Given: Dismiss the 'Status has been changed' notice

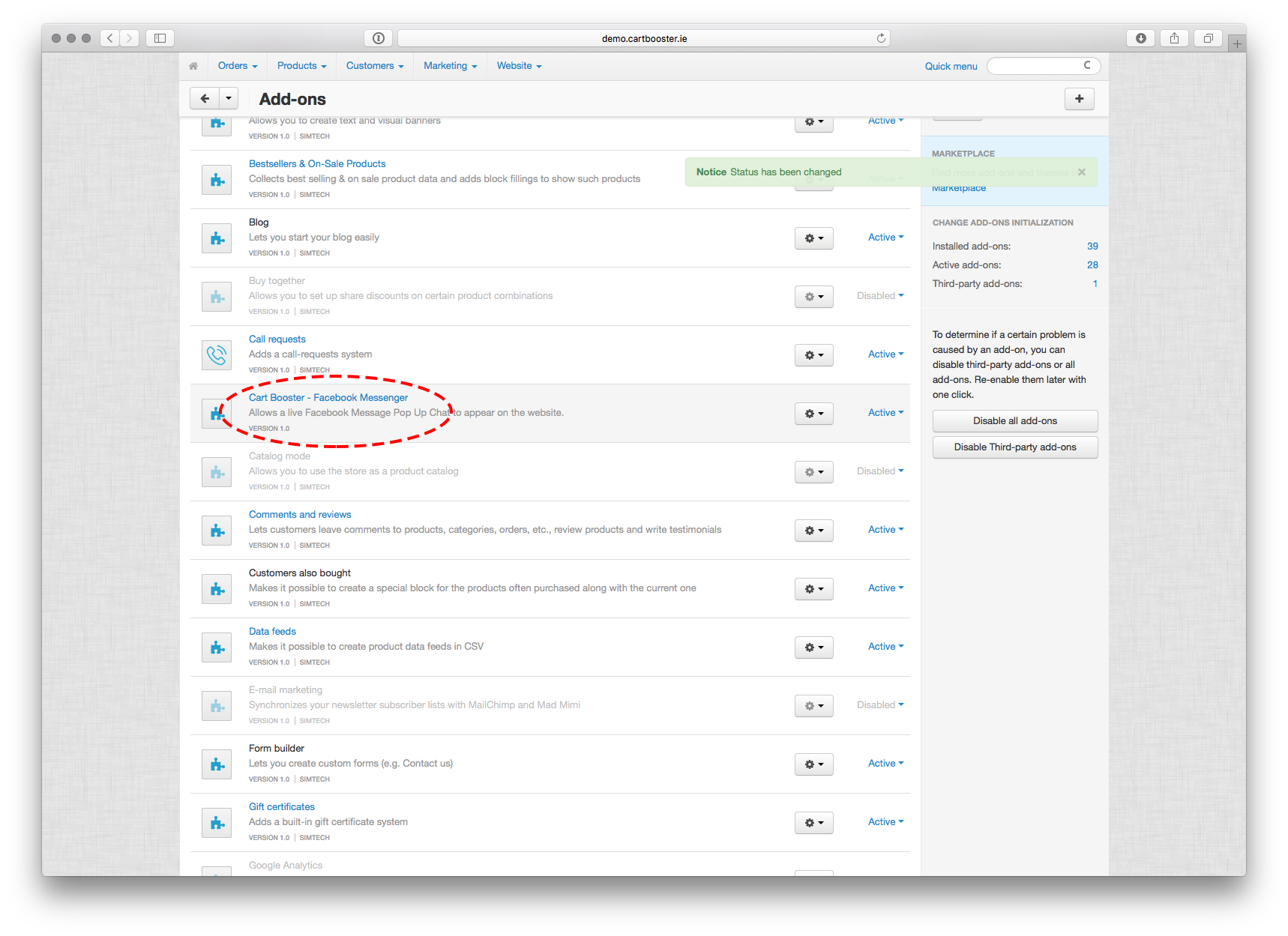Looking at the screenshot, I should click(1081, 172).
